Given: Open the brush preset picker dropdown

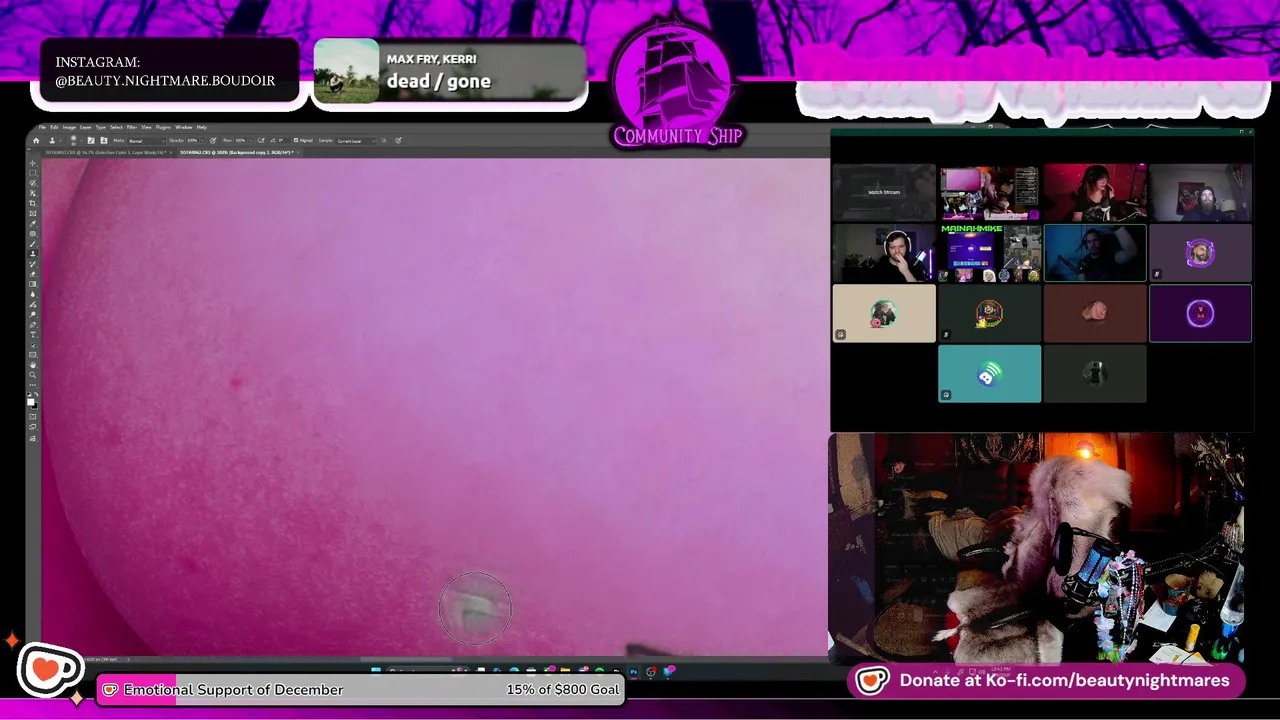Looking at the screenshot, I should click(81, 141).
